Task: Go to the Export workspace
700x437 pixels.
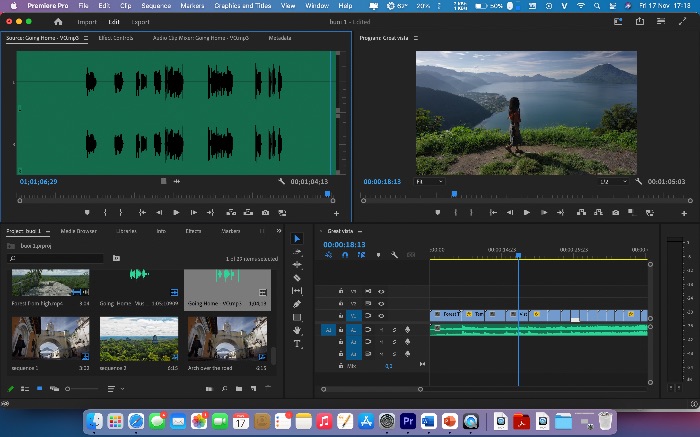Action: [x=141, y=22]
